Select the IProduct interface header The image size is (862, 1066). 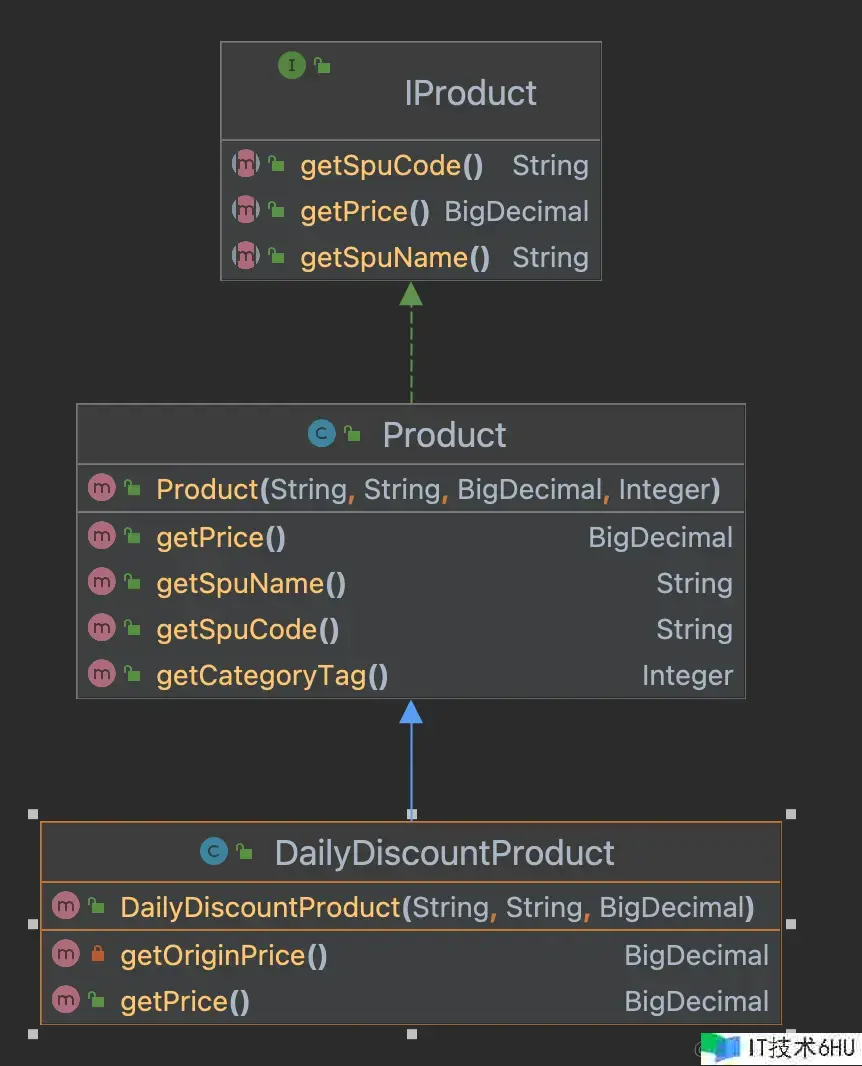click(470, 93)
